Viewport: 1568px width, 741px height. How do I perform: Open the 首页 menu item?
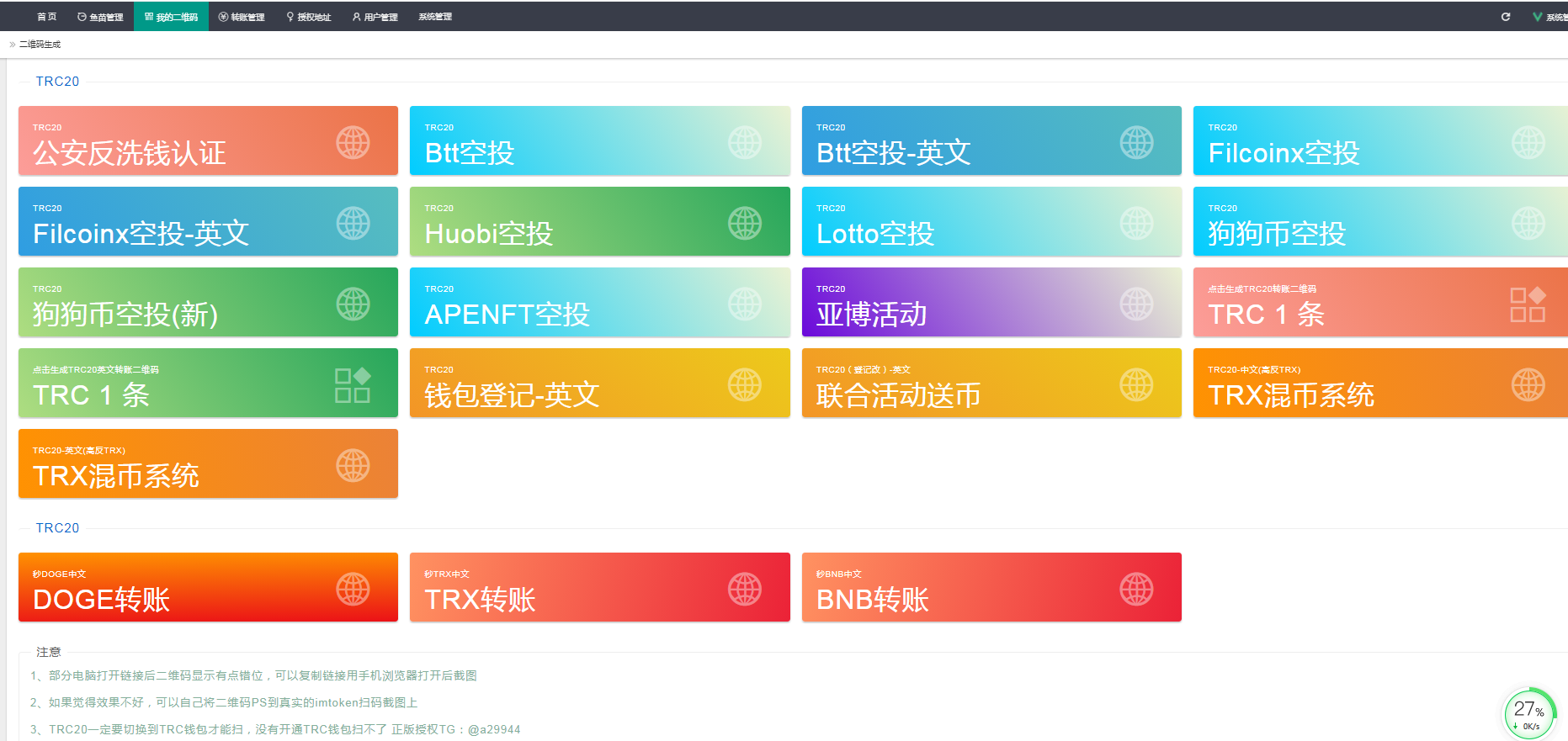(46, 17)
